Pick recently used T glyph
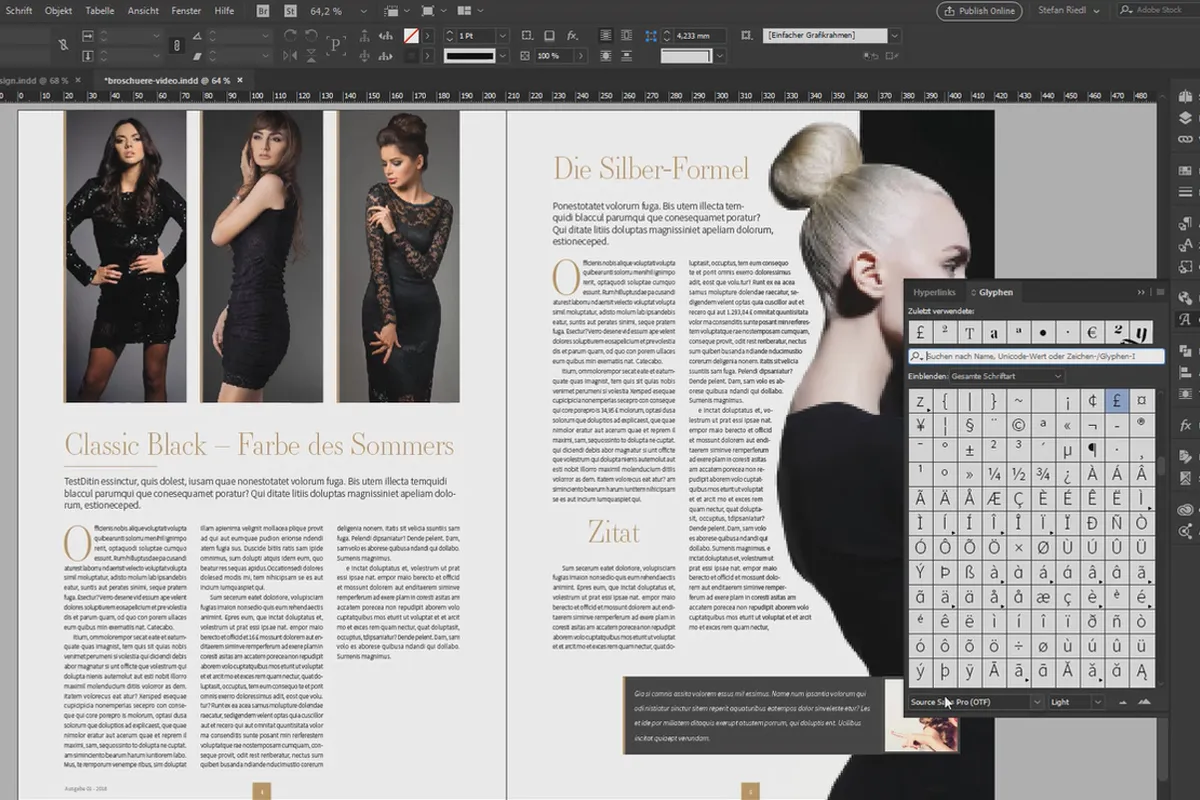Viewport: 1200px width, 800px height. 970,333
